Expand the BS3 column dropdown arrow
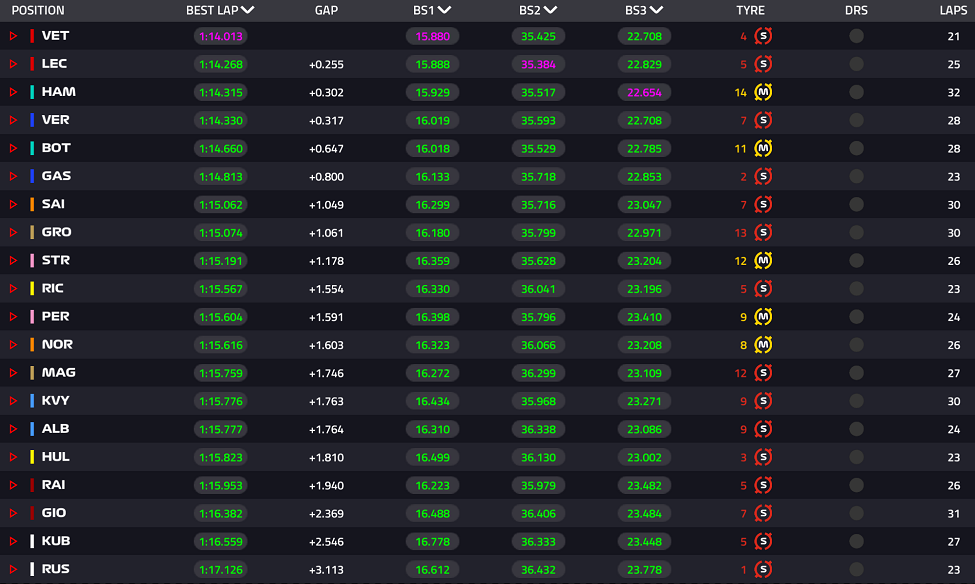 click(x=655, y=10)
